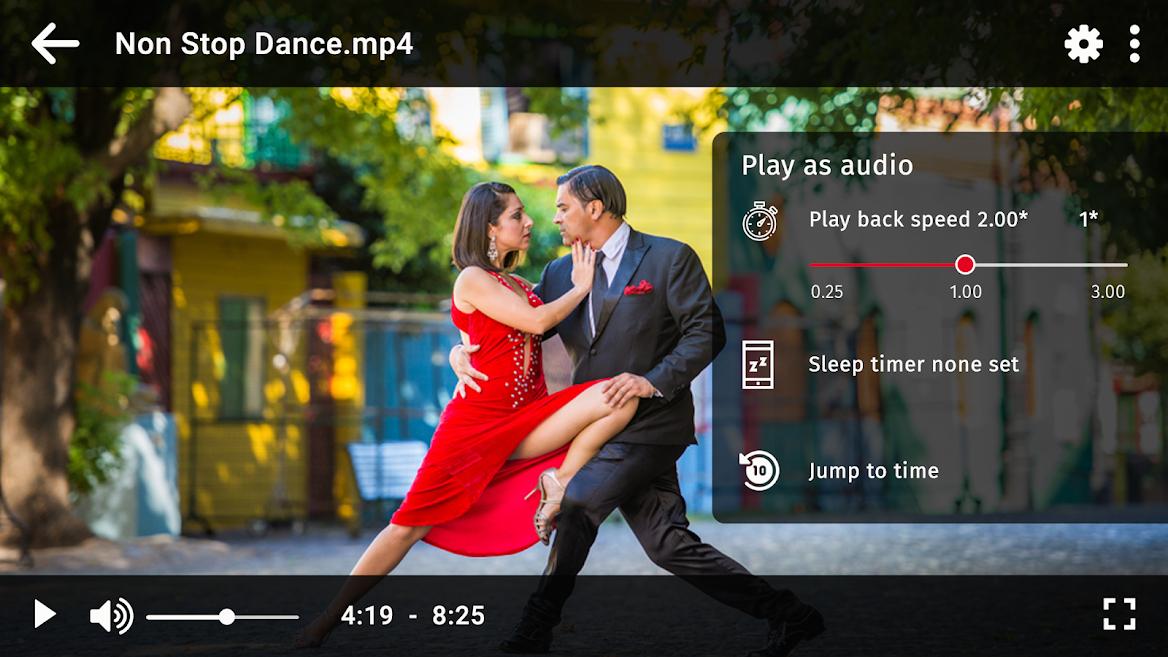Choose the Jump to time text
Viewport: 1168px width, 657px height.
[873, 471]
